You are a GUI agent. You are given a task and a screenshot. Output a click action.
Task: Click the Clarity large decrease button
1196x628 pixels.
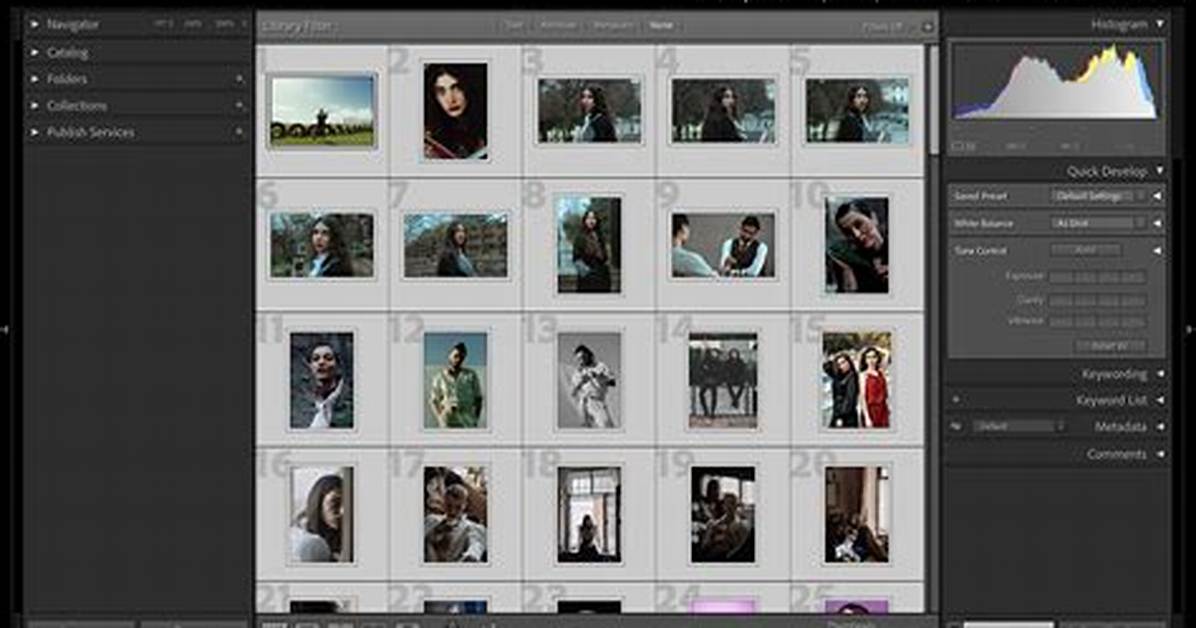[1062, 301]
